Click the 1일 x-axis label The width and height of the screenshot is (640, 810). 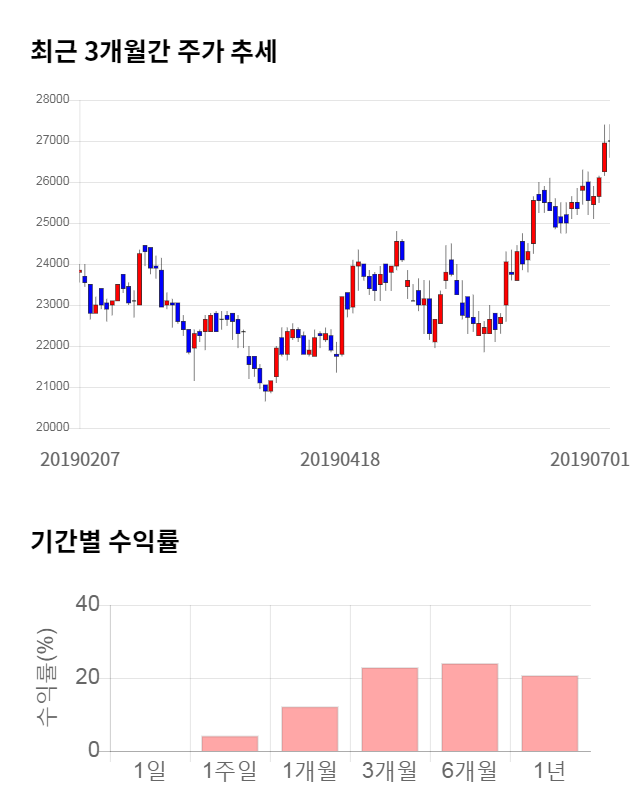coord(150,771)
